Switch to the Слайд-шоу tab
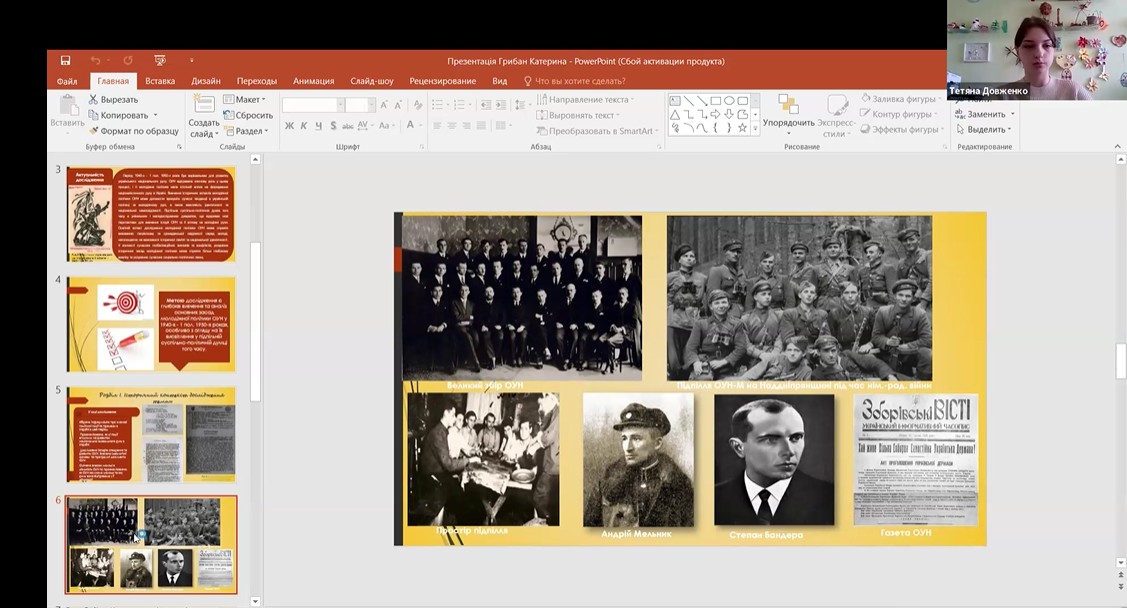This screenshot has height=608, width=1127. (372, 81)
